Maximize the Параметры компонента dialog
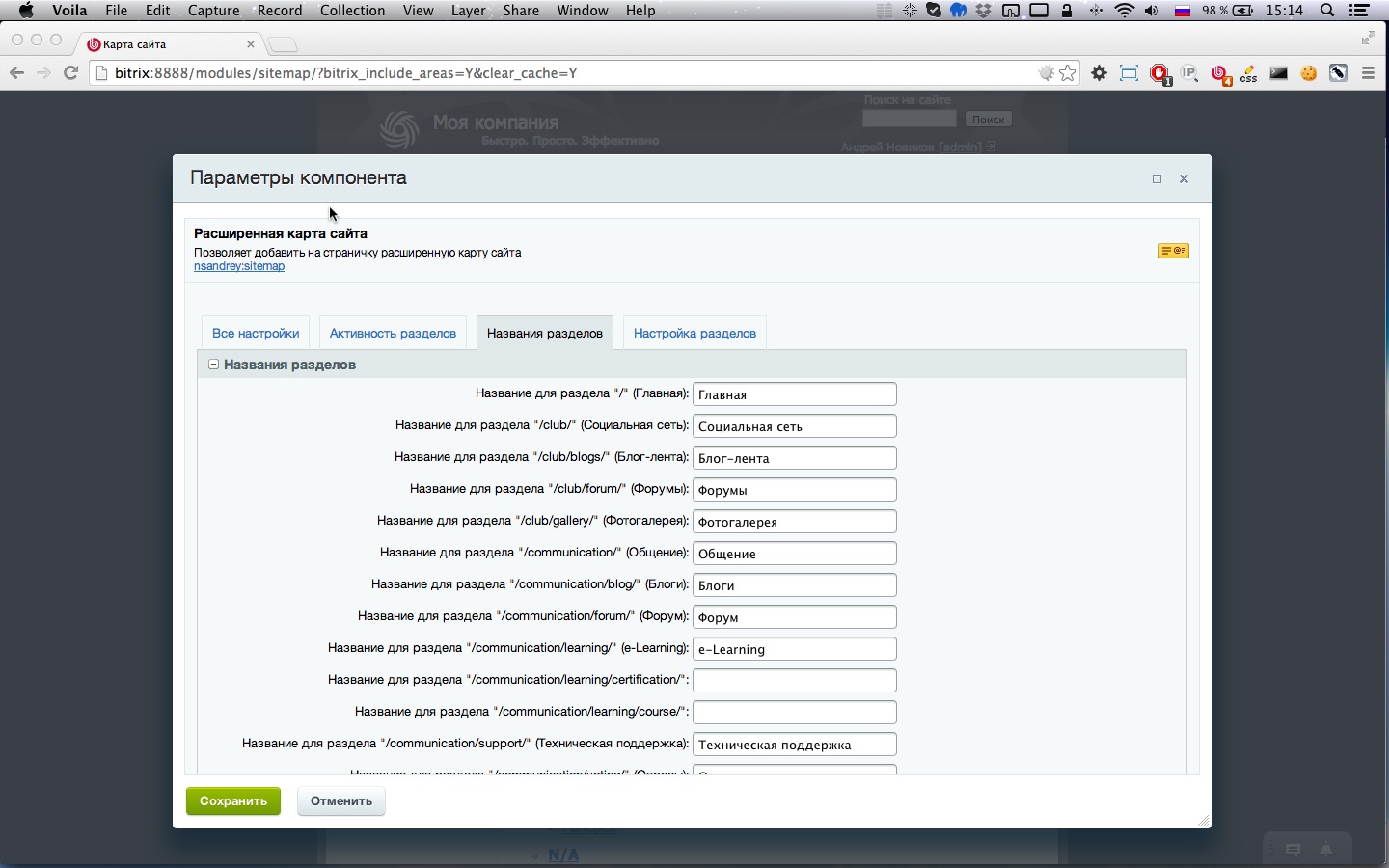Image resolution: width=1389 pixels, height=868 pixels. click(1157, 178)
